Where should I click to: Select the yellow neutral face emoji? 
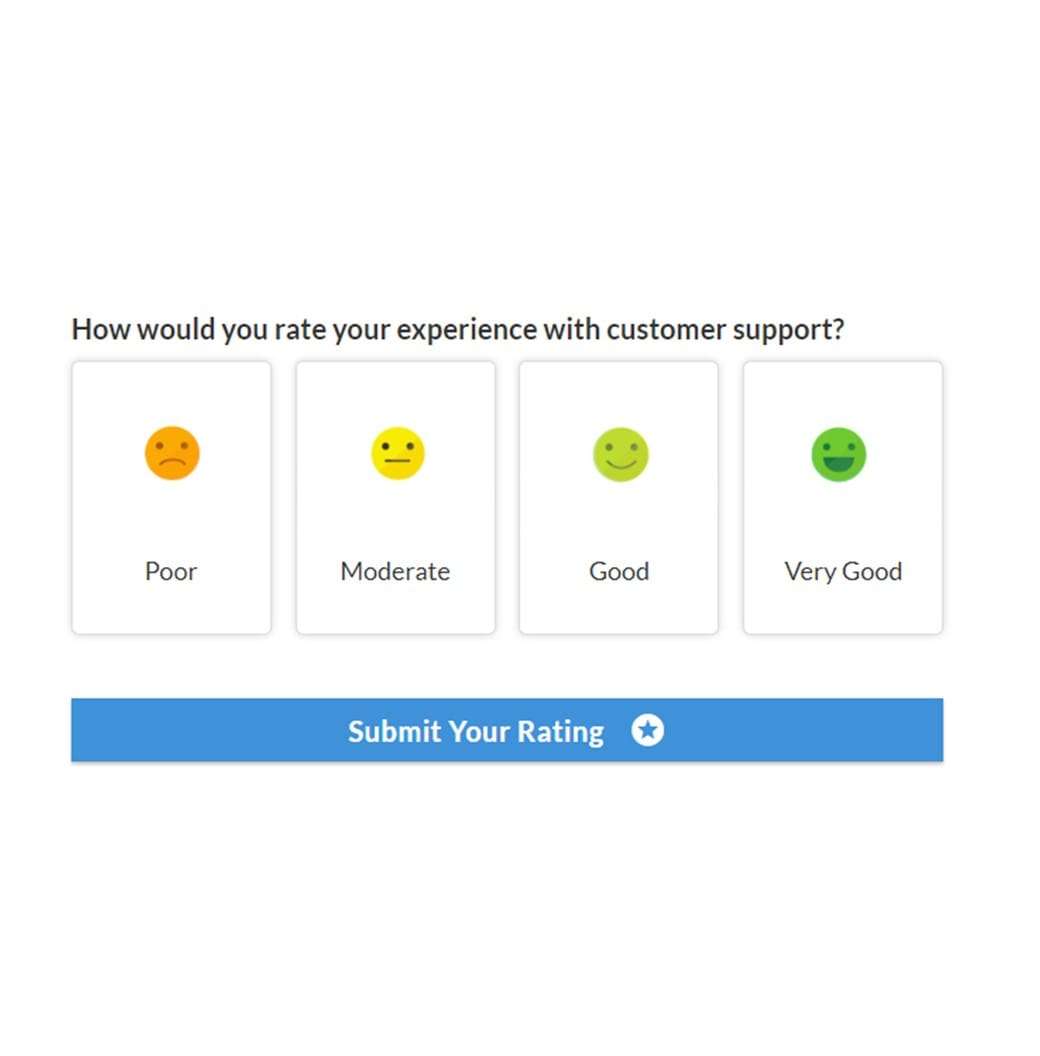[397, 453]
